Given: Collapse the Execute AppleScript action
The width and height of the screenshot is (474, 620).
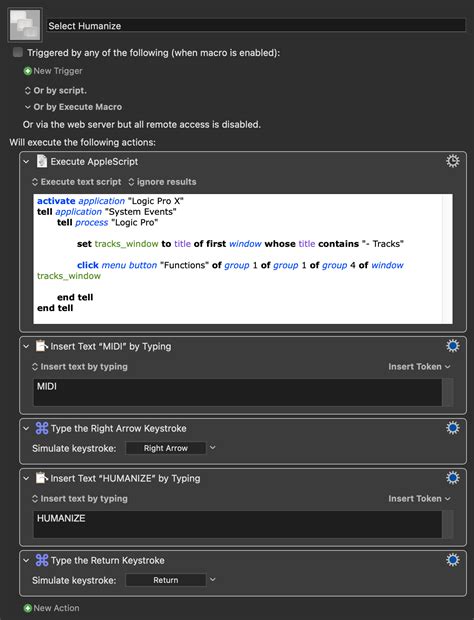Looking at the screenshot, I should click(x=26, y=162).
